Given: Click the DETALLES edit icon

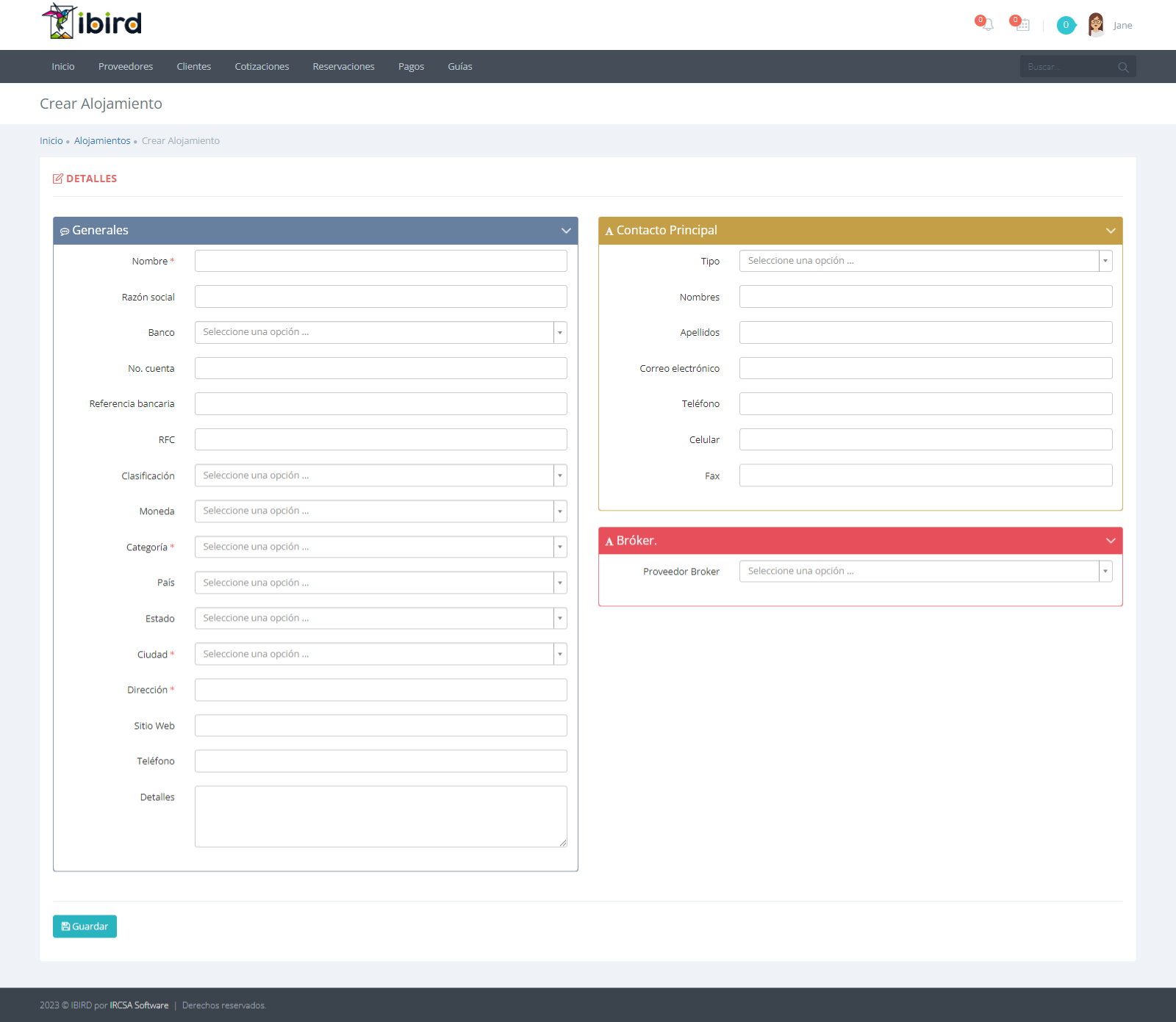Looking at the screenshot, I should coord(58,179).
